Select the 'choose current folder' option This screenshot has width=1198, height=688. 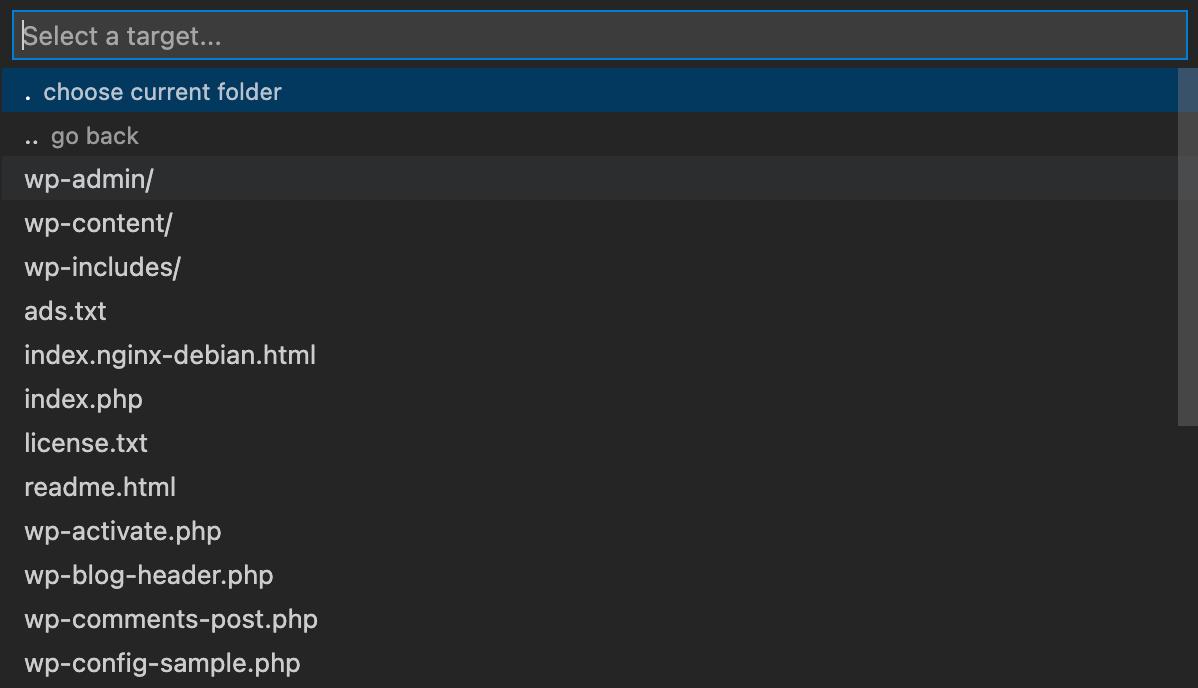162,91
